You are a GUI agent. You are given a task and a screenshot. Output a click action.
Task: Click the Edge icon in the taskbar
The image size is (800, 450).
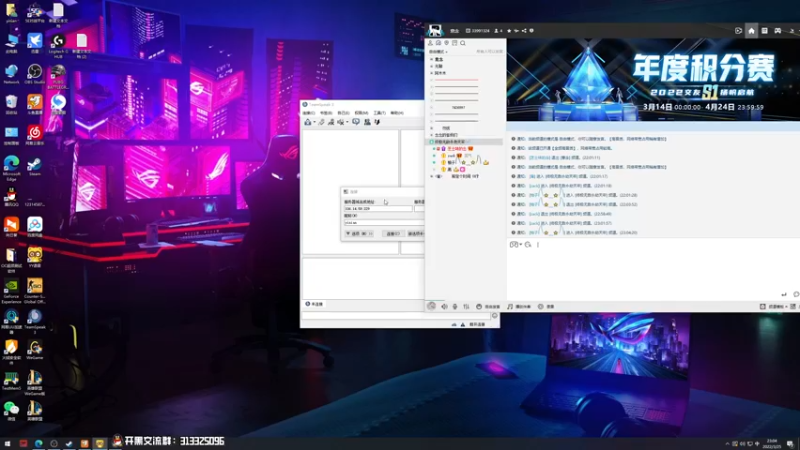pyautogui.click(x=38, y=443)
